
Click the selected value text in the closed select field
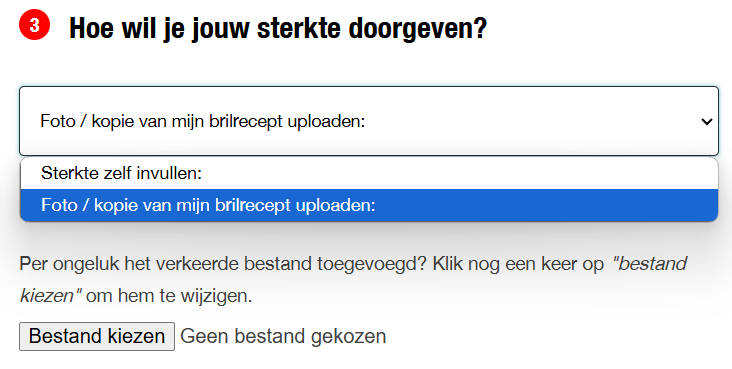click(x=203, y=121)
